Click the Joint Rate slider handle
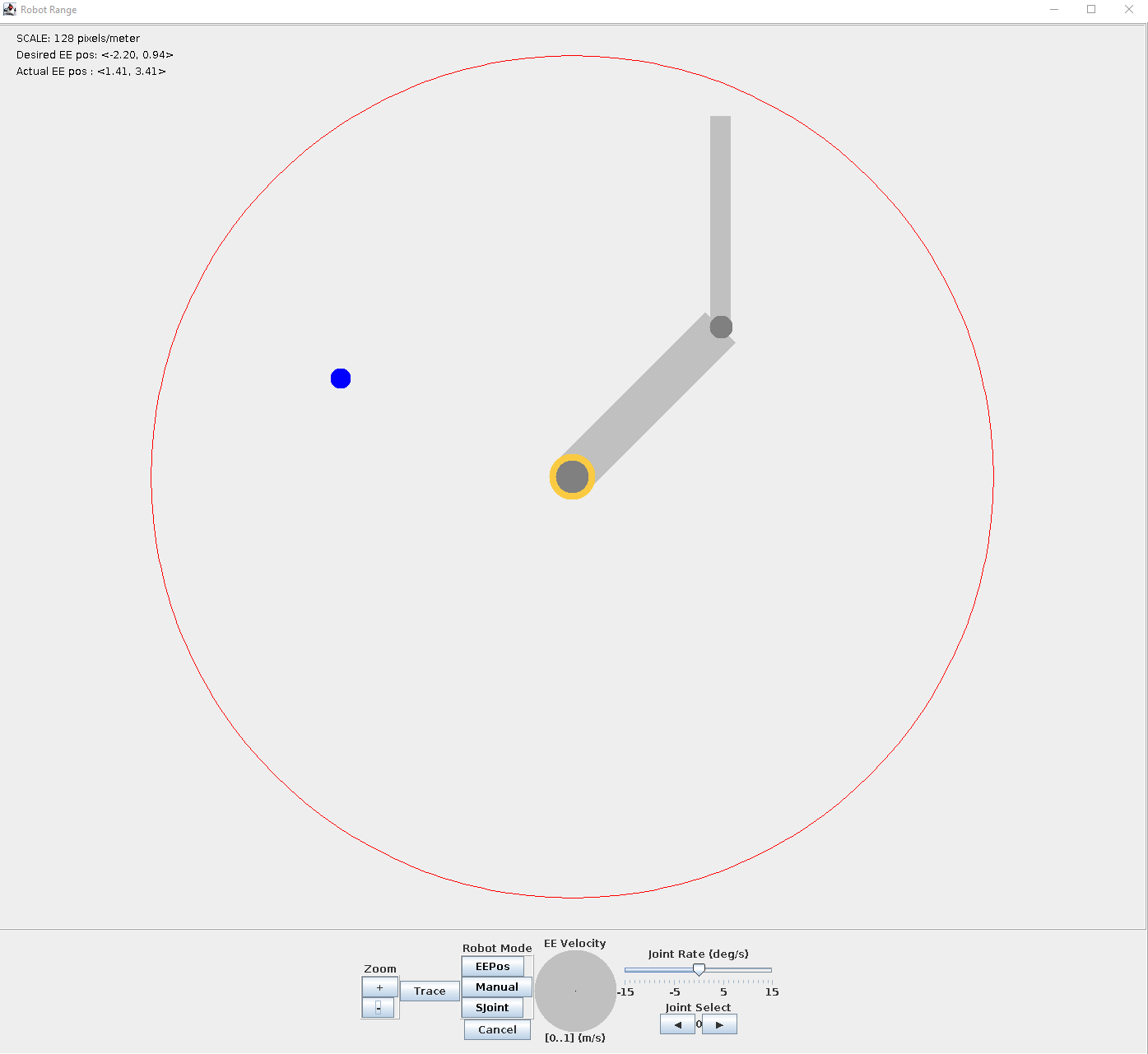The image size is (1148, 1054). [x=699, y=970]
